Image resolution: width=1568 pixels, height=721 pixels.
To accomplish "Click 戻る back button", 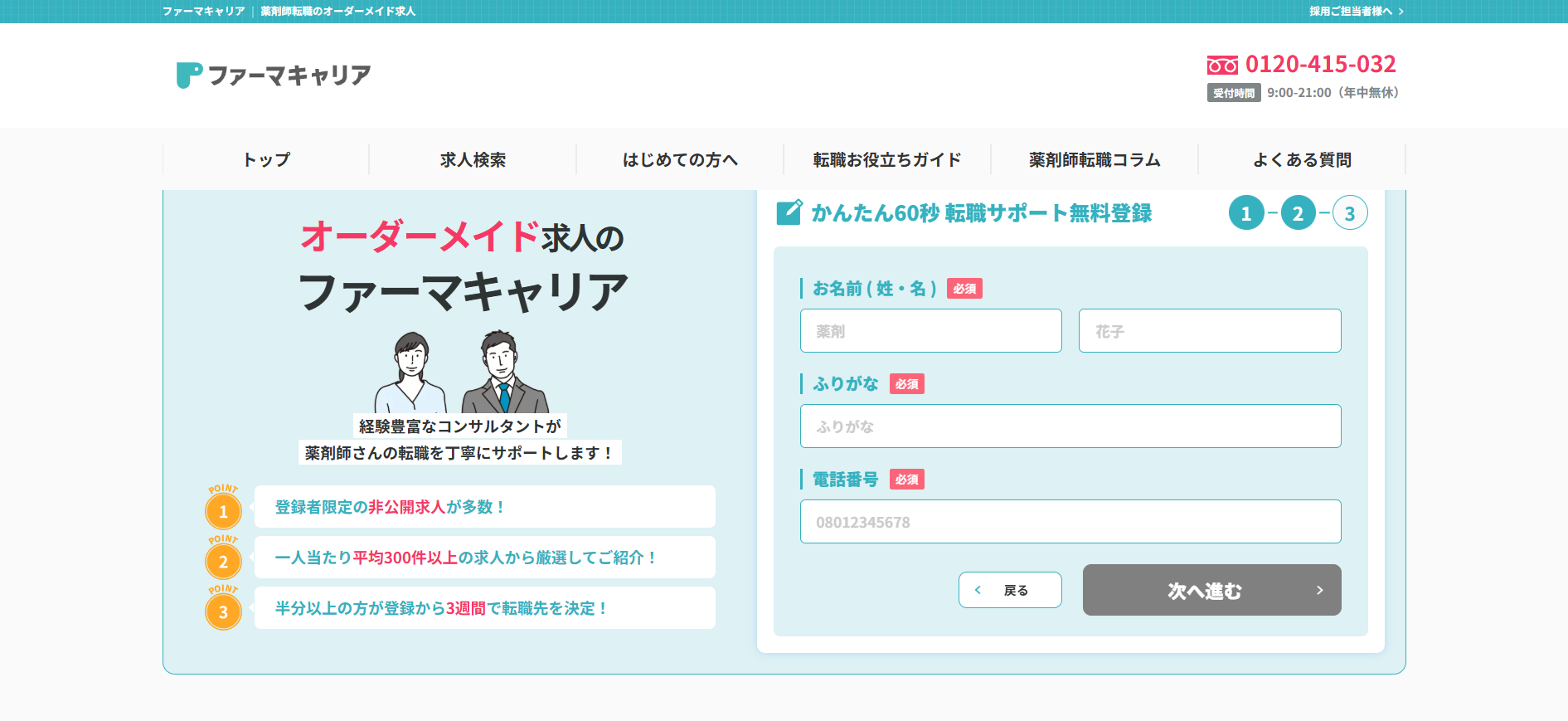I will (x=1010, y=590).
